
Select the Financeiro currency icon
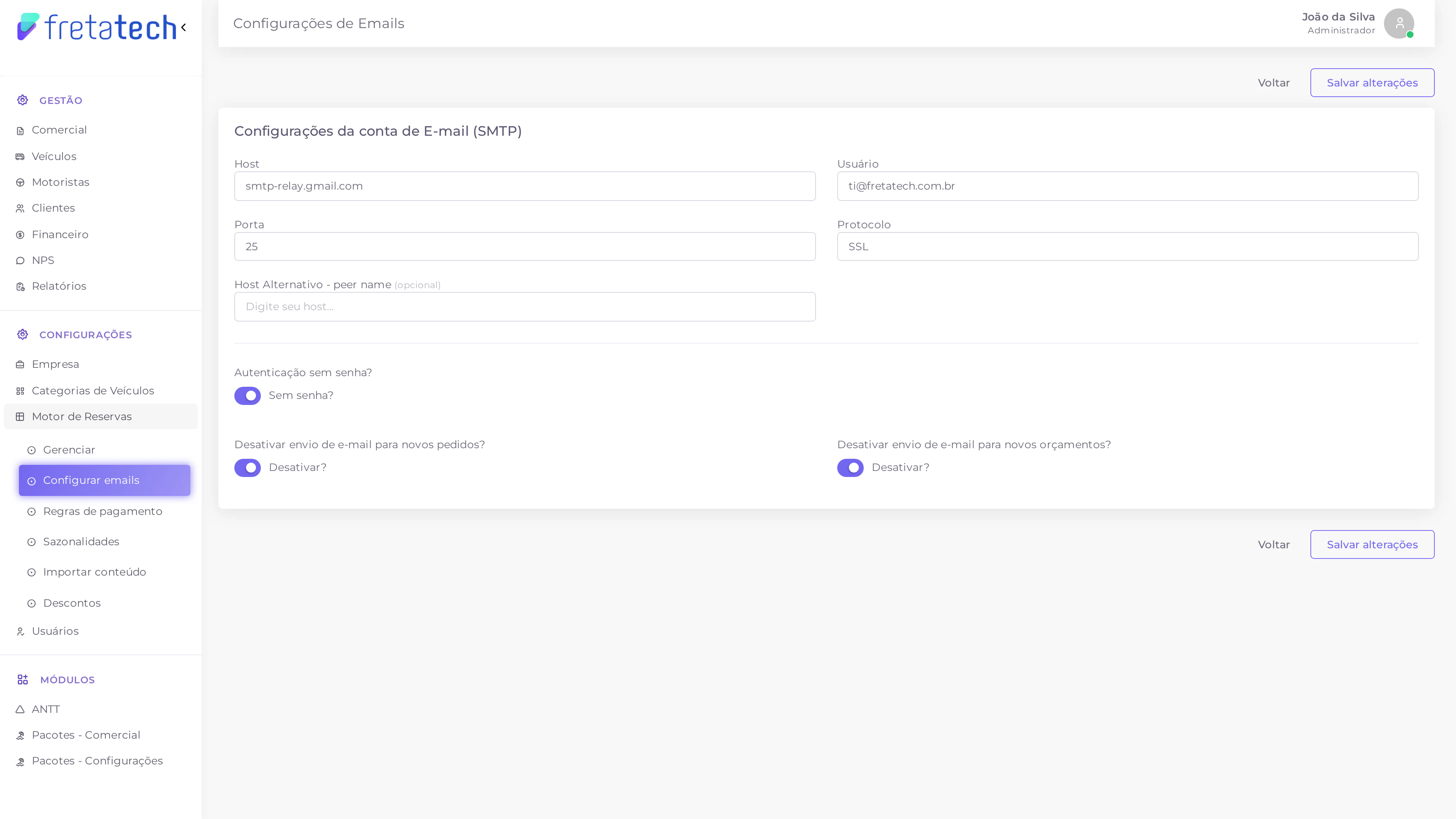click(20, 234)
